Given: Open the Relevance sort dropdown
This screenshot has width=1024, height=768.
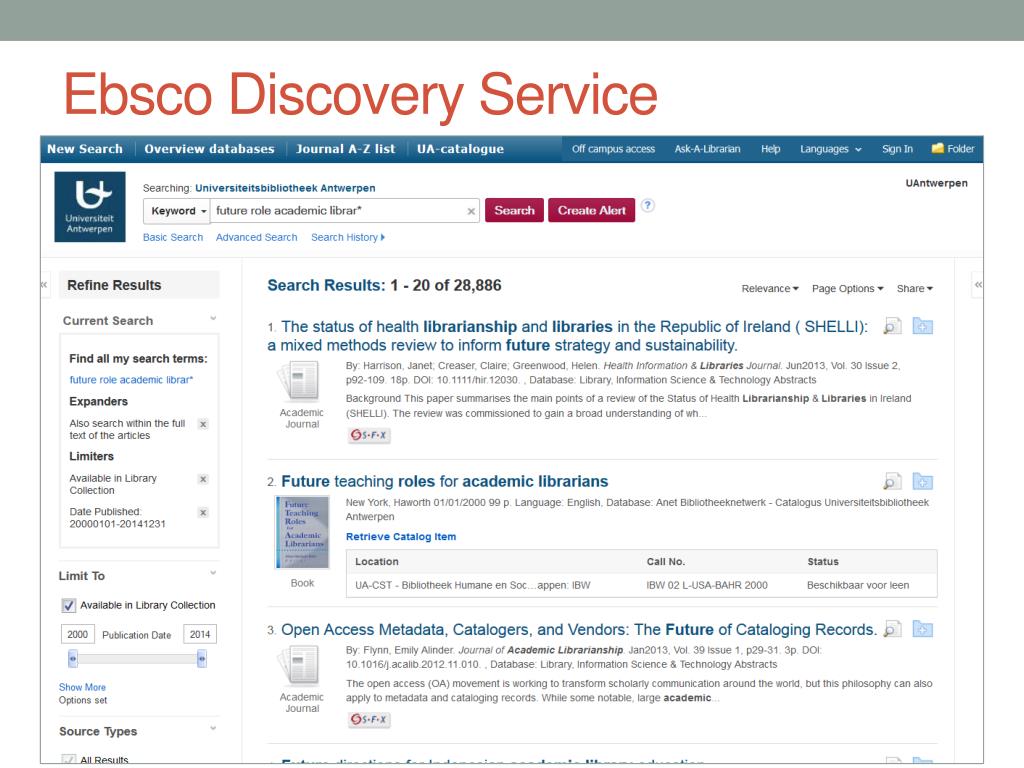Looking at the screenshot, I should click(770, 289).
